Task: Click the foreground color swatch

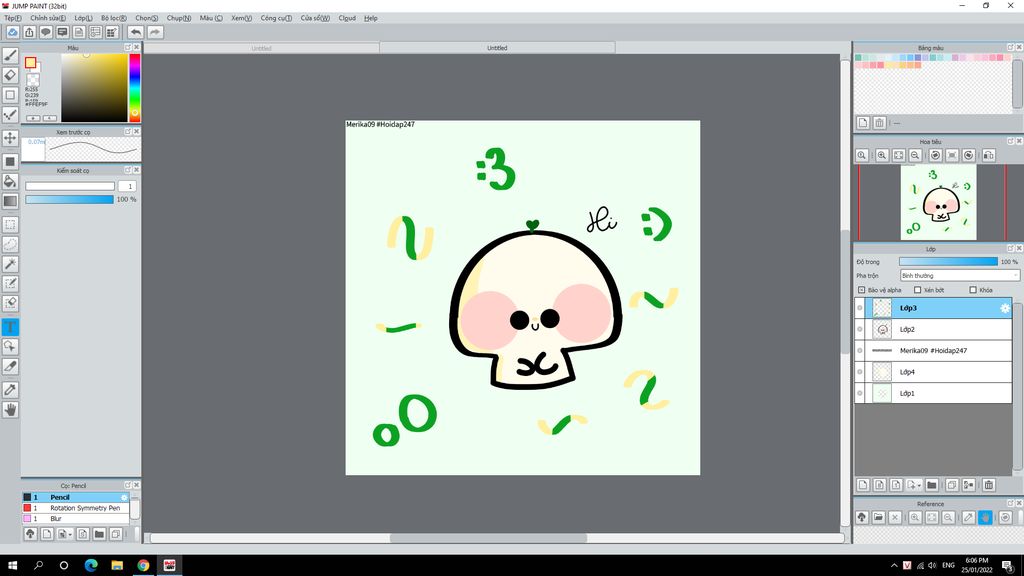Action: point(30,63)
